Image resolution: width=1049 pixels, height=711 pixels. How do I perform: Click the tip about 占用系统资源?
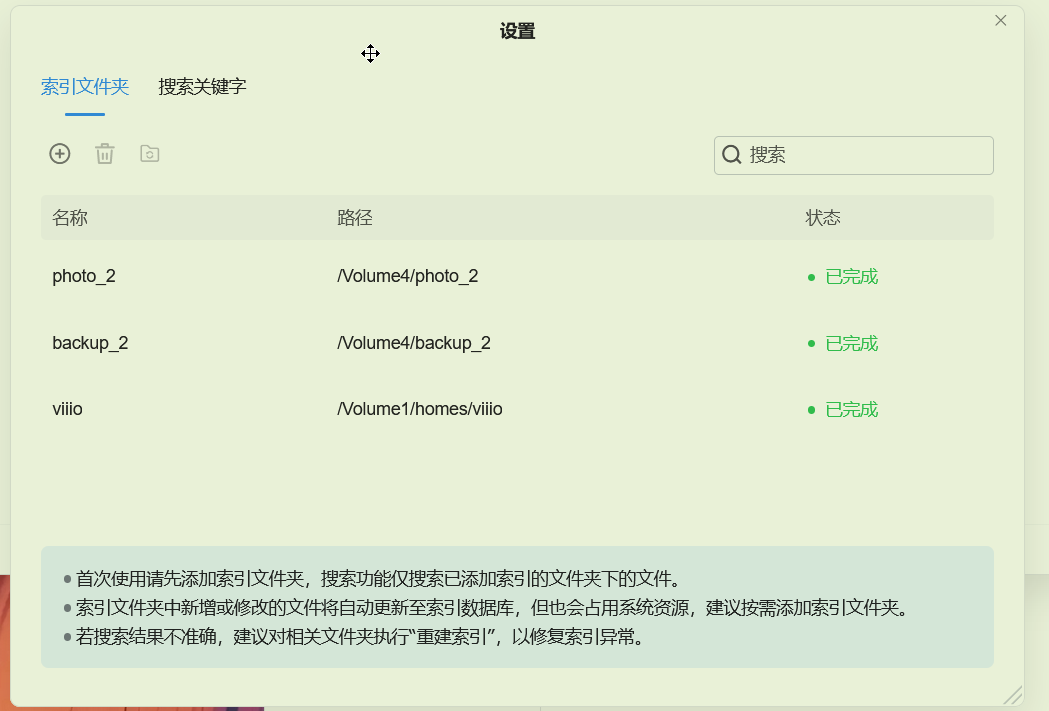click(x=490, y=608)
